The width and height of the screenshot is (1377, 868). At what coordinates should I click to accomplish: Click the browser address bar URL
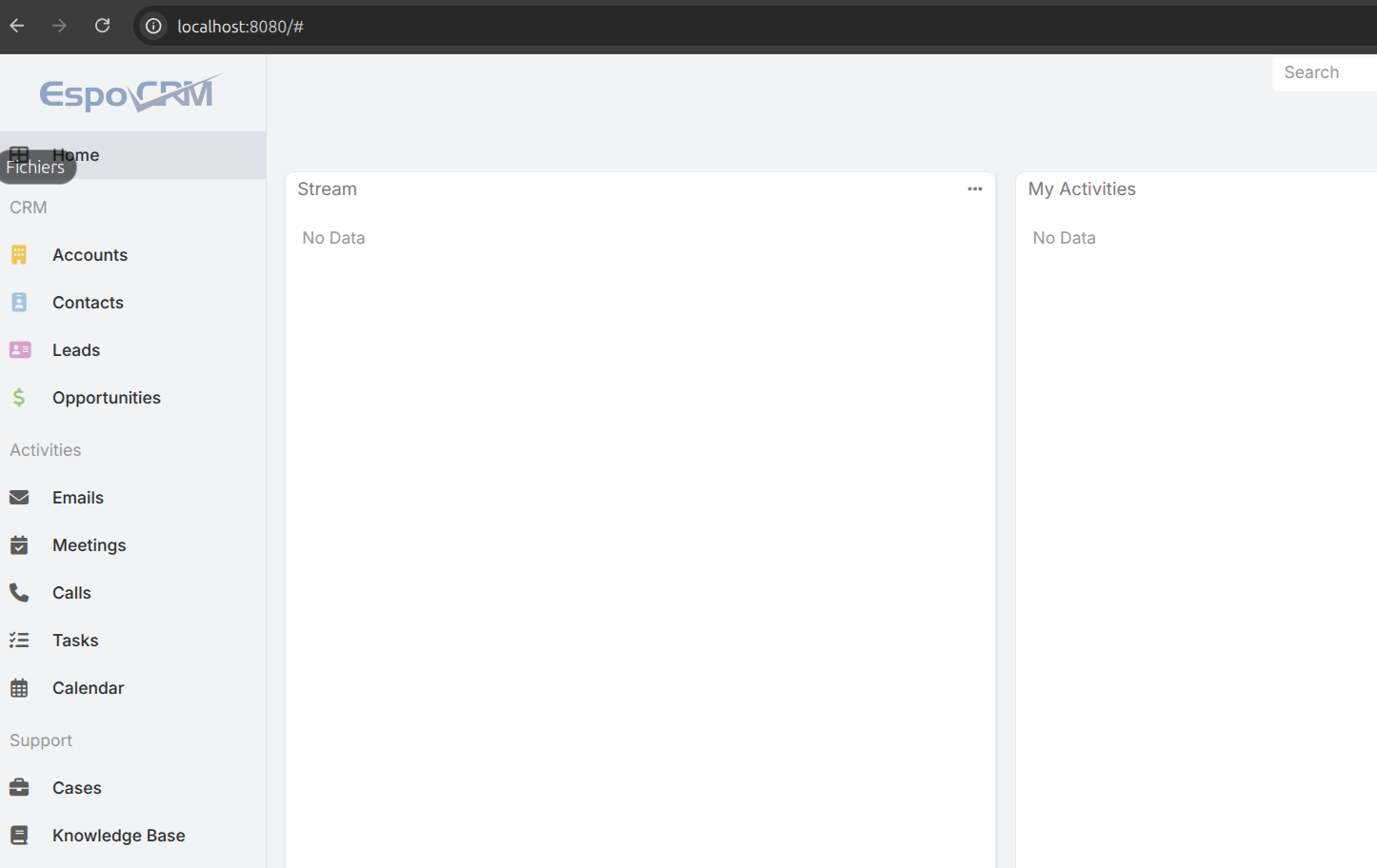(x=240, y=27)
